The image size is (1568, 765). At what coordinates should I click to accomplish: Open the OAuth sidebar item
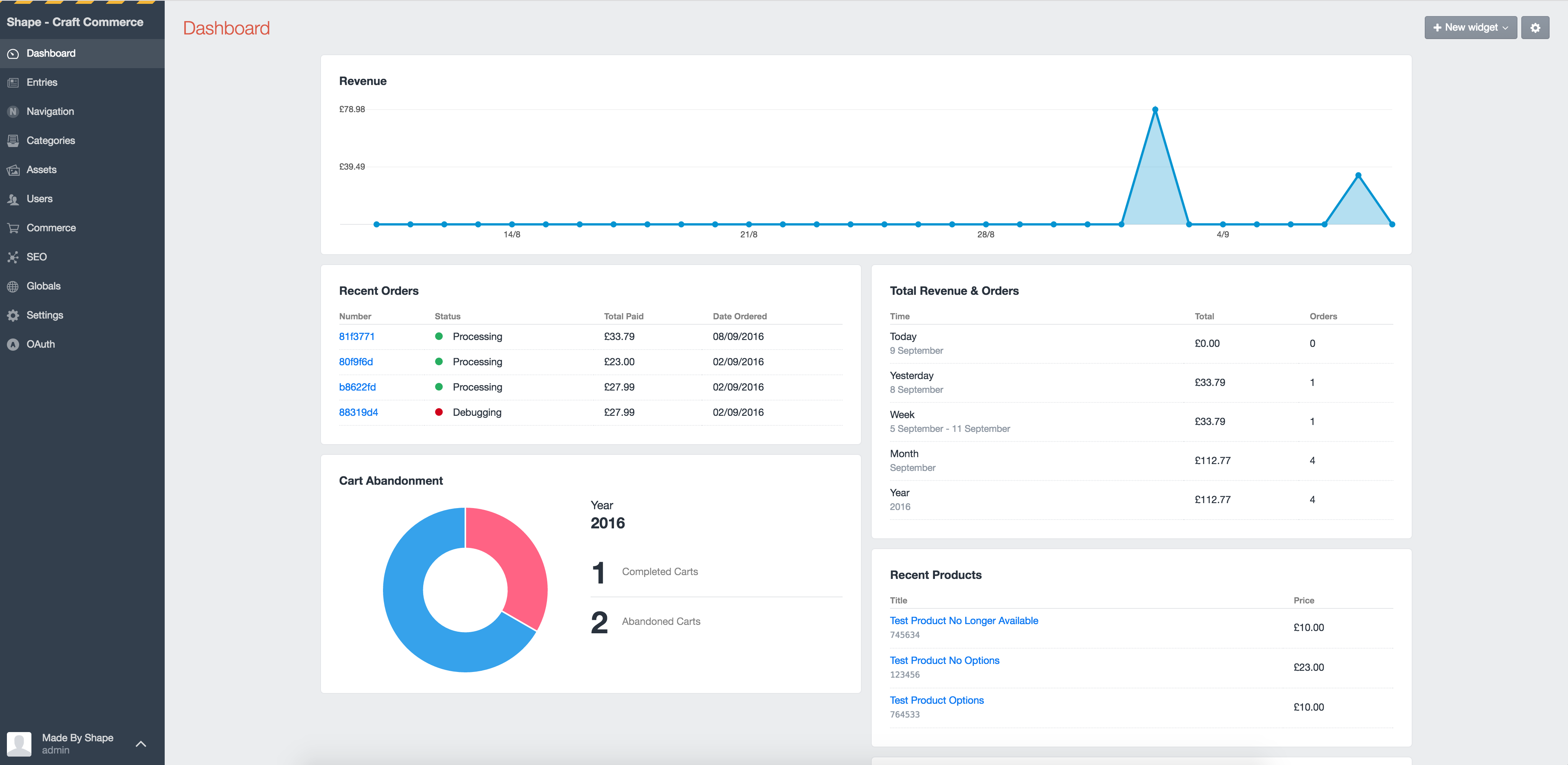(40, 345)
